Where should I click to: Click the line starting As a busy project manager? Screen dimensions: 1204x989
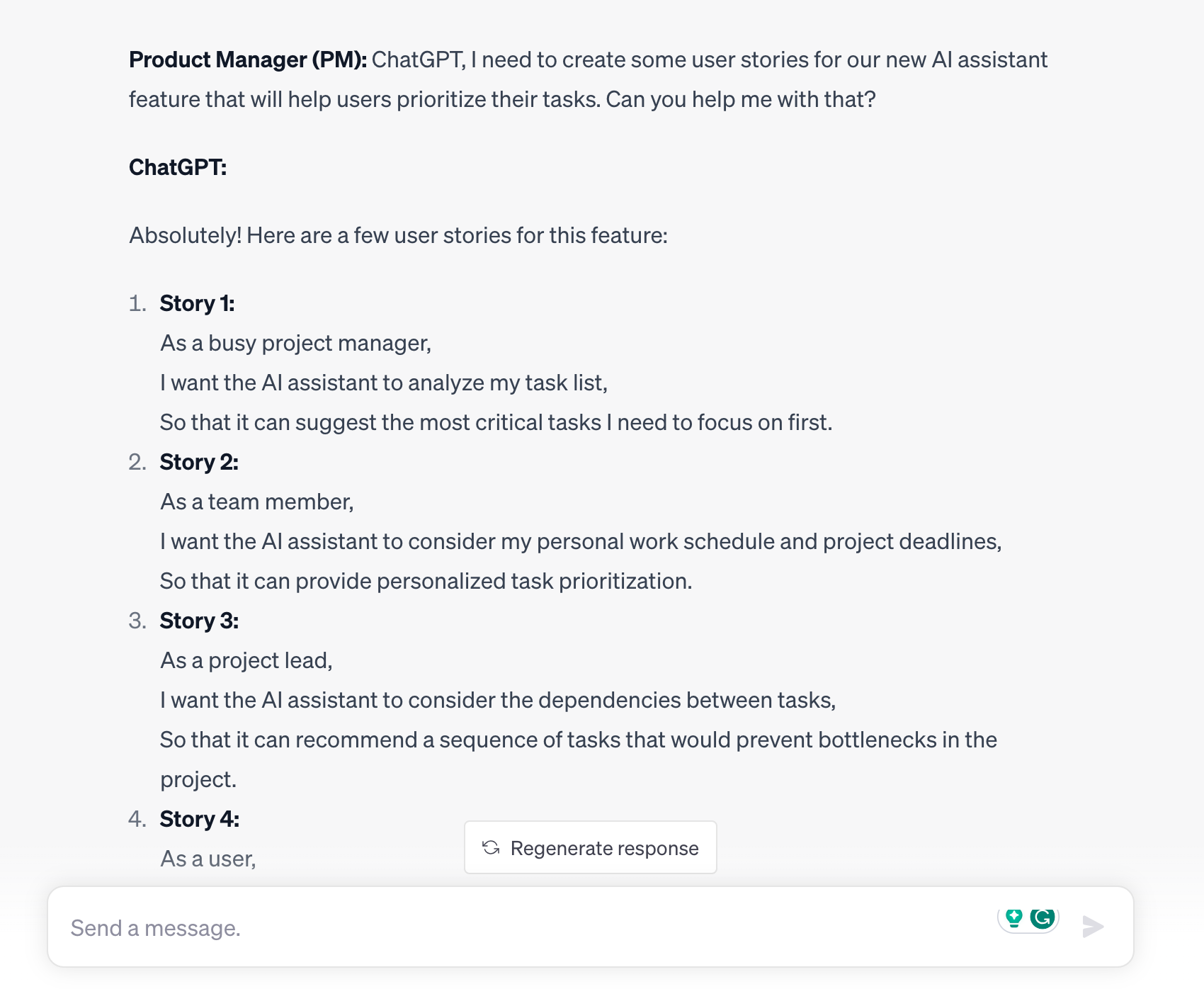coord(296,342)
